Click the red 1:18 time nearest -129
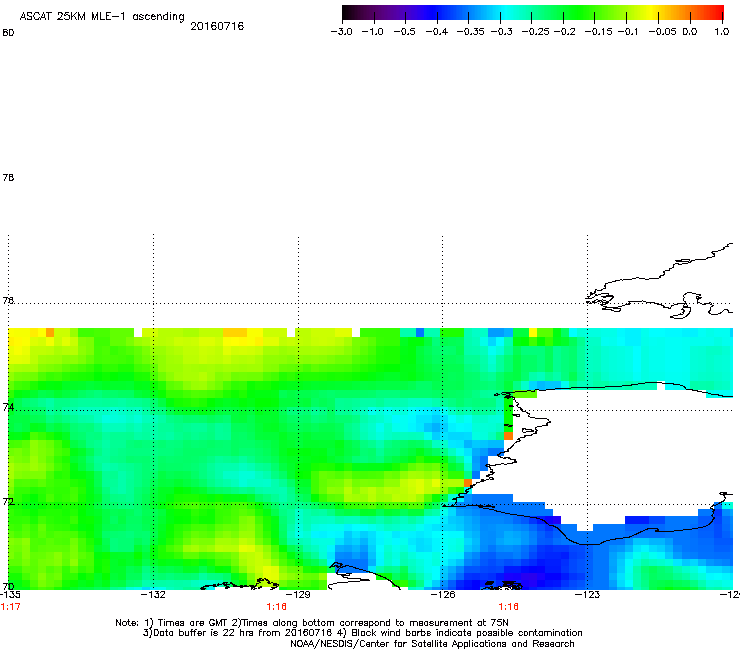The height and width of the screenshot is (650, 740). point(277,607)
